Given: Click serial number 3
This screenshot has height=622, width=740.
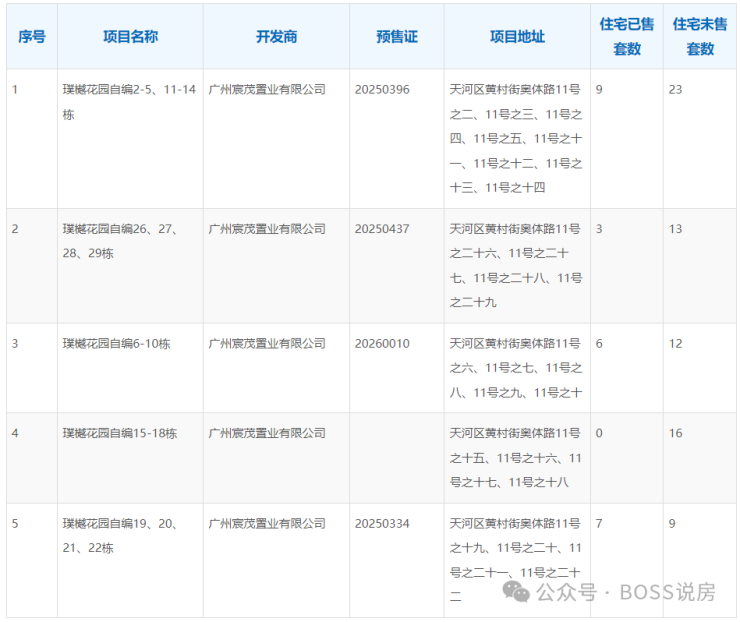Looking at the screenshot, I should point(15,344).
